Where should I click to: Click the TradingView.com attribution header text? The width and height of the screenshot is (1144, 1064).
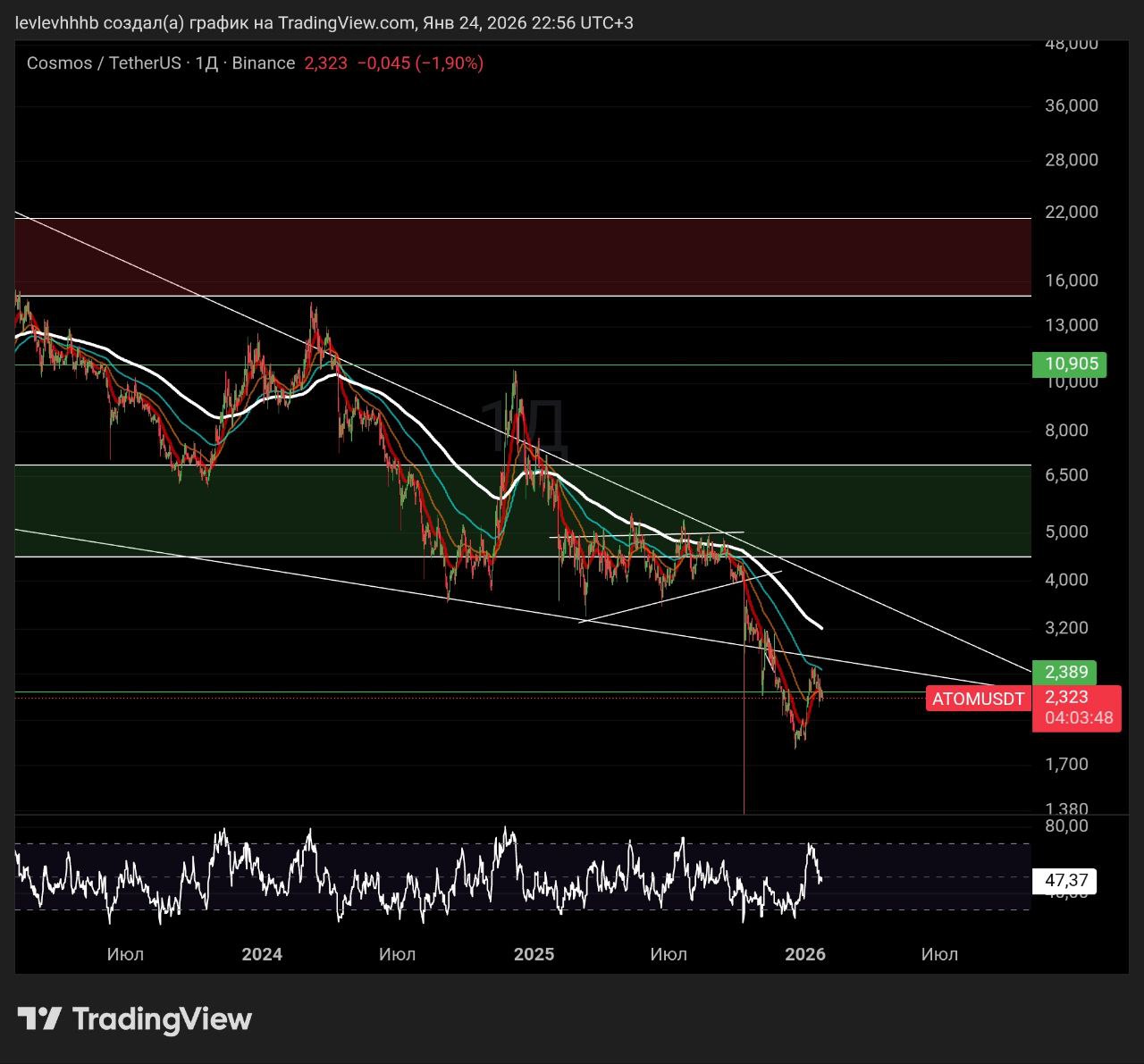324,22
